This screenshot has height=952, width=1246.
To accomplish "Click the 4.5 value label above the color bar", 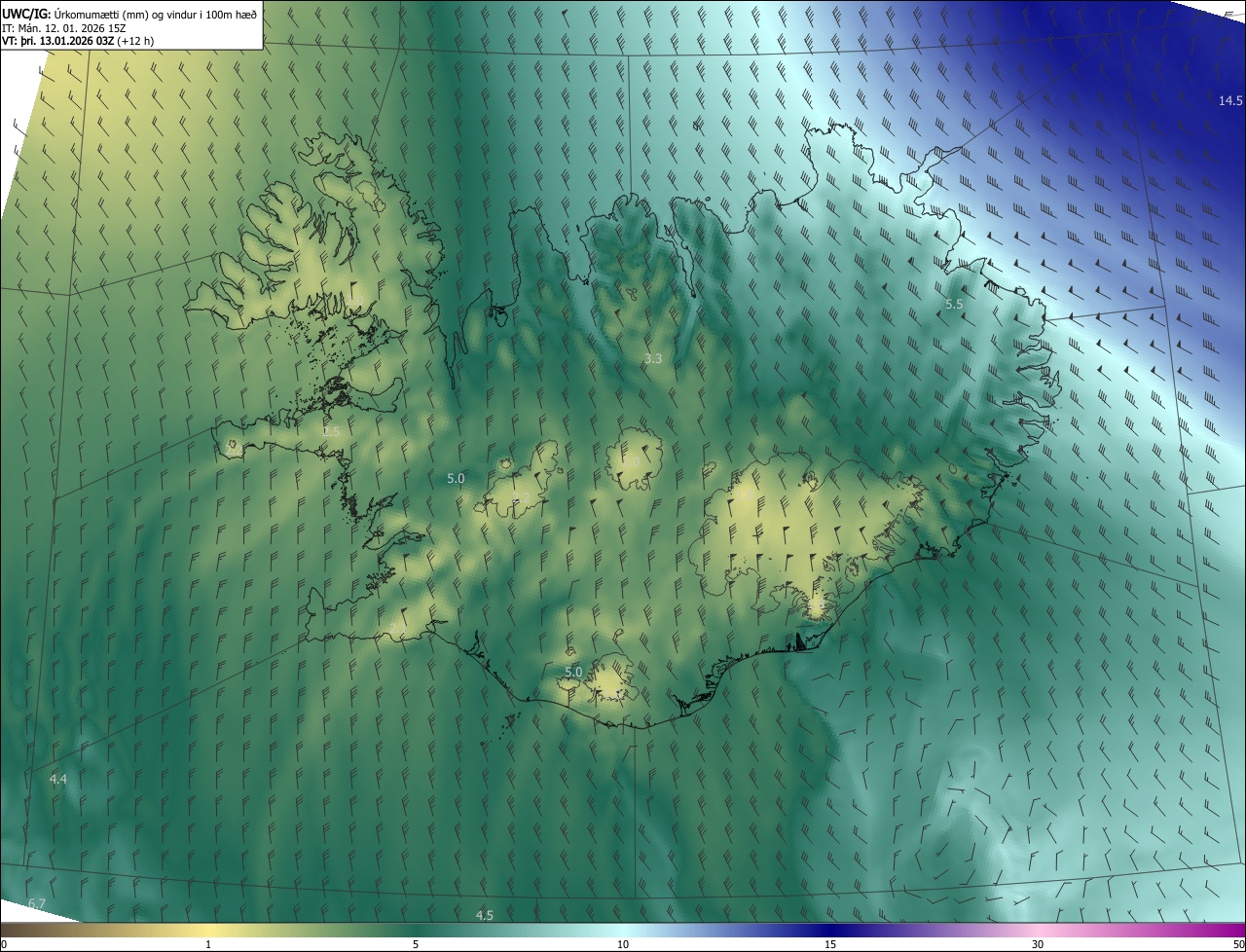I will pyautogui.click(x=484, y=915).
